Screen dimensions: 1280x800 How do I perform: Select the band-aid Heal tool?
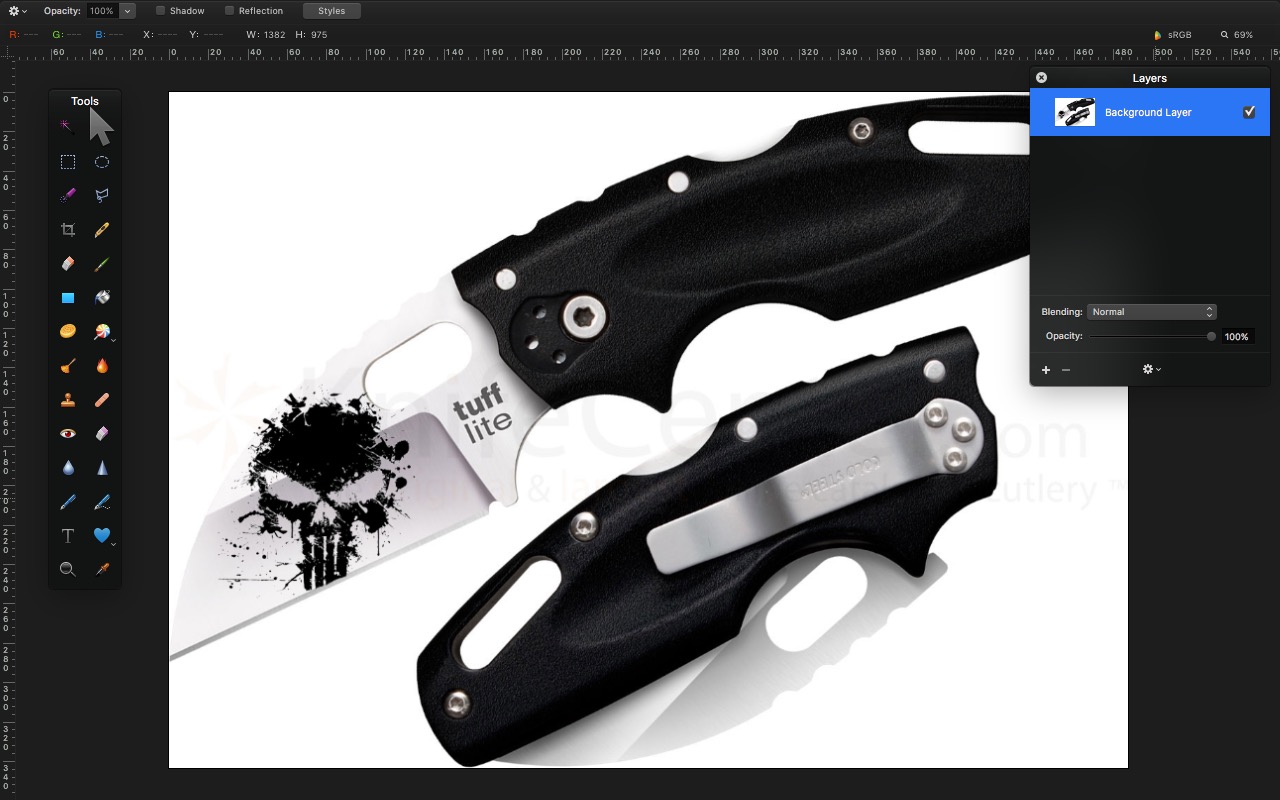(102, 400)
